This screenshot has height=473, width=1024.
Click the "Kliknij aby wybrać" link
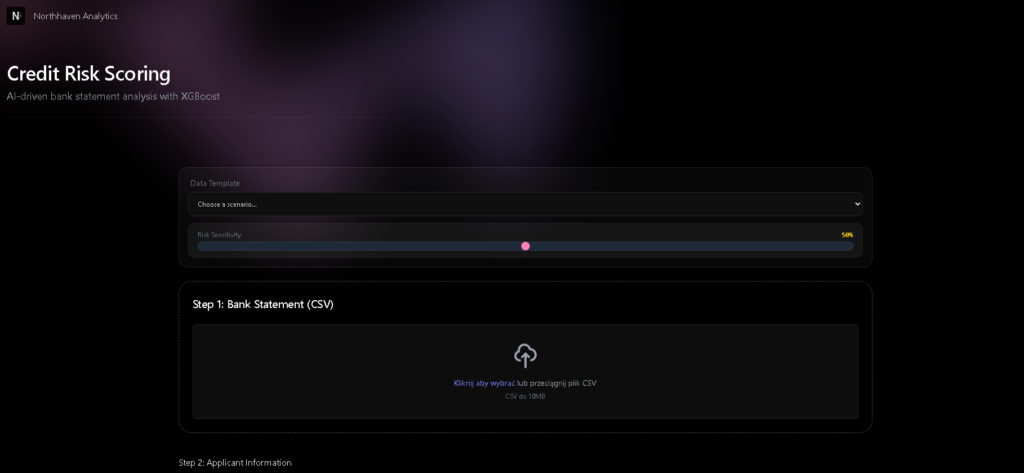[x=484, y=383]
